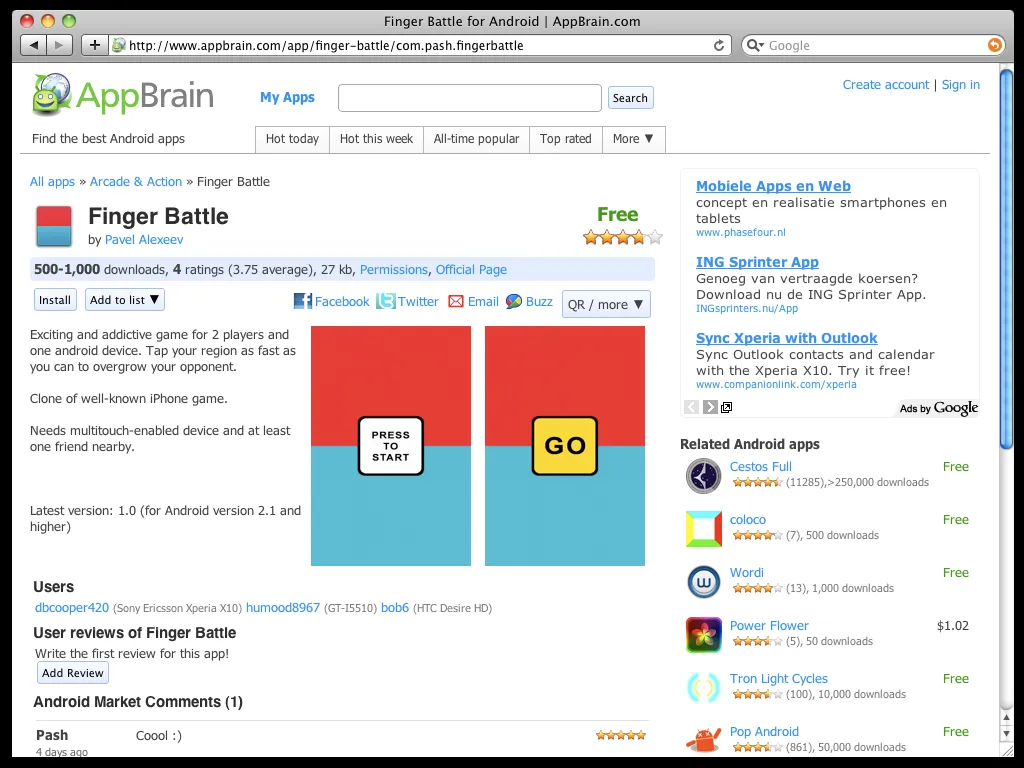Image resolution: width=1024 pixels, height=768 pixels.
Task: Open the Google search magnifier menu
Action: point(755,45)
